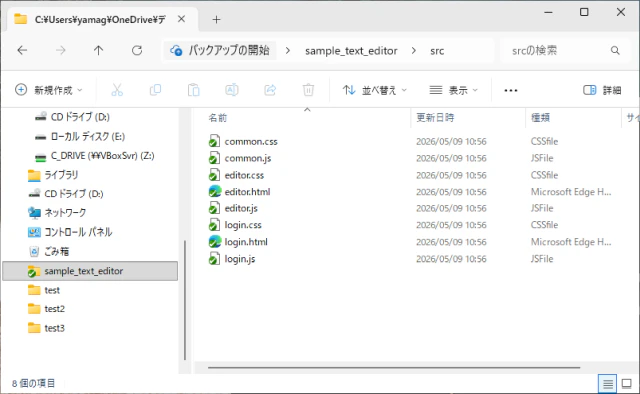Screen dimensions: 640x394
Task: Select the login.css file
Action: (x=243, y=225)
